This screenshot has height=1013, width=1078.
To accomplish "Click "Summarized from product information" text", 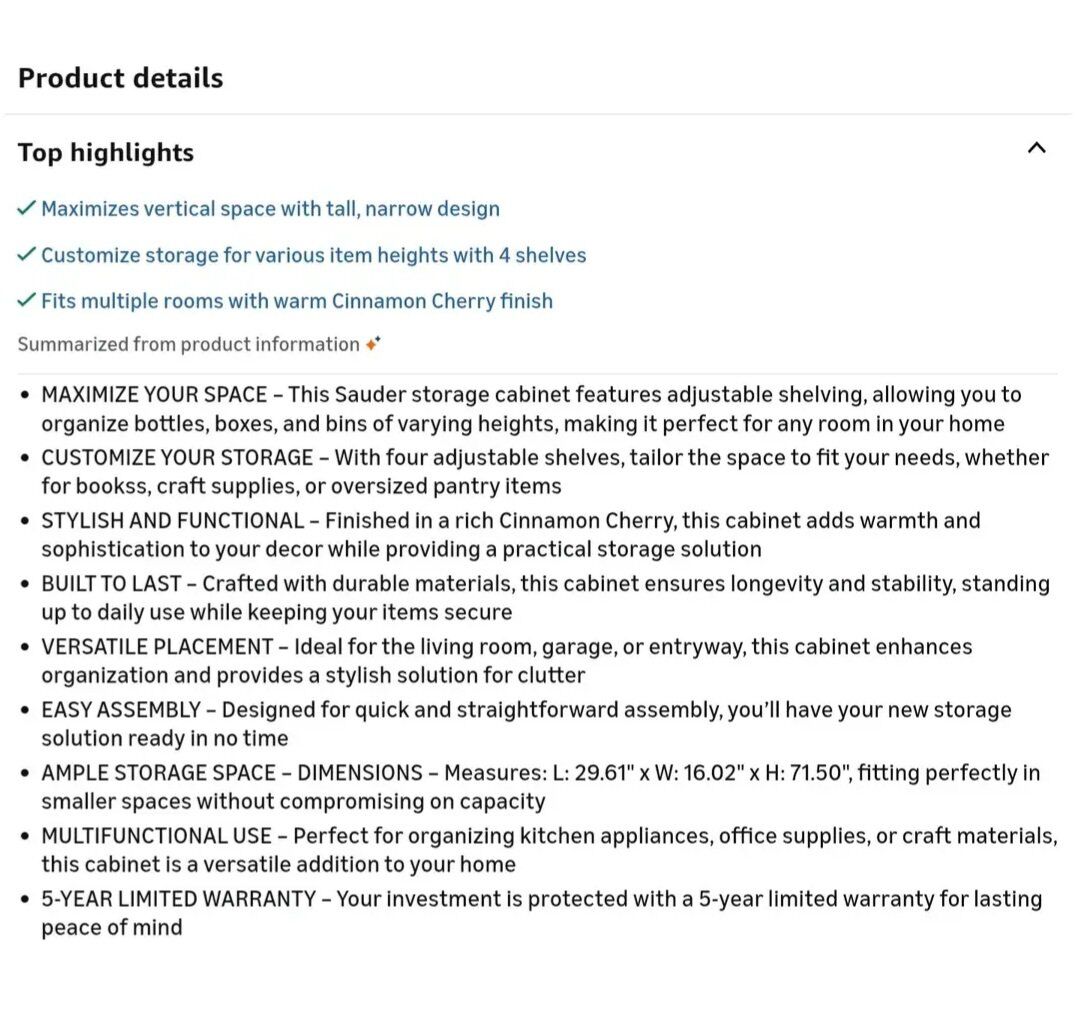I will [188, 344].
